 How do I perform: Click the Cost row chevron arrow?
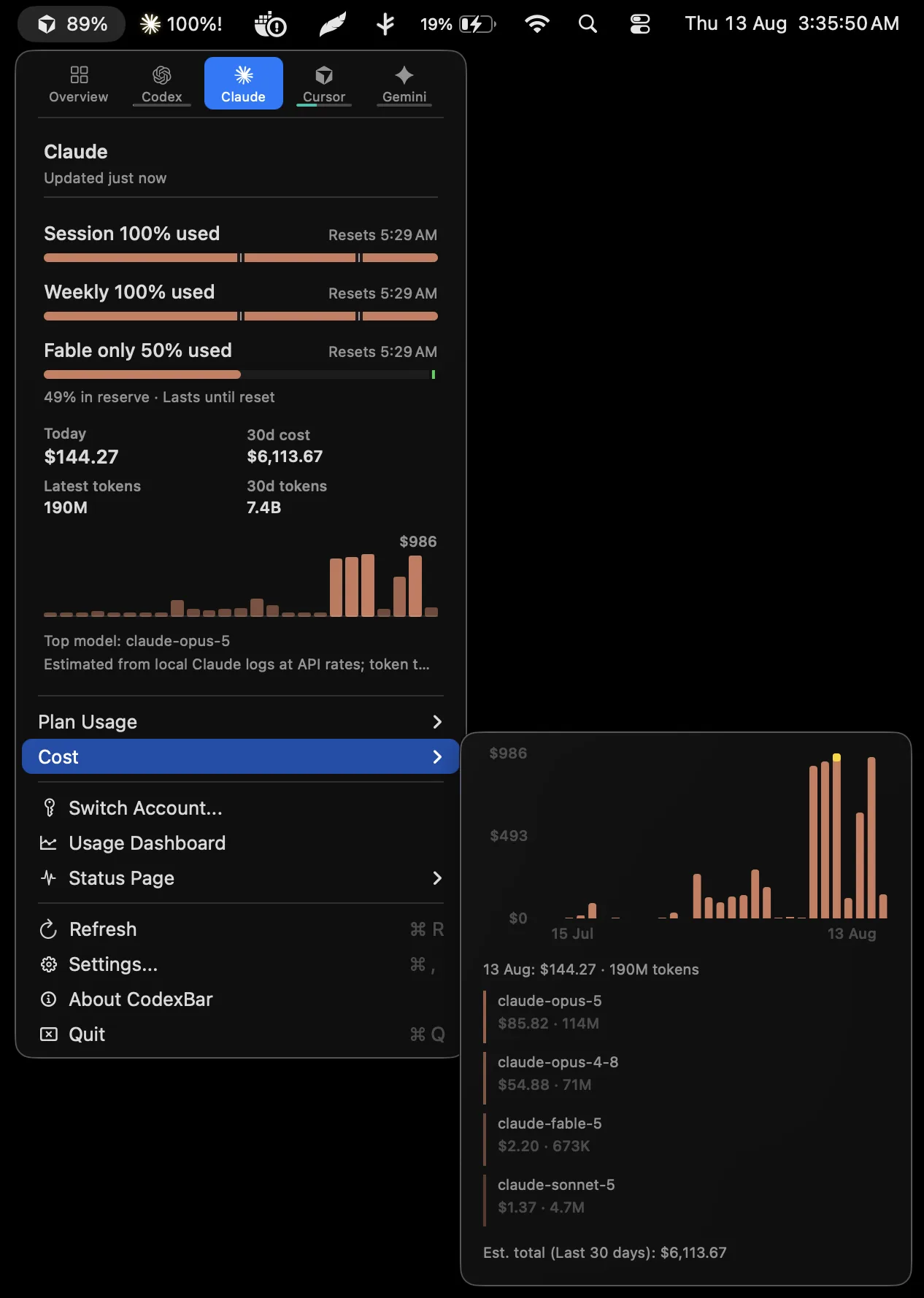pyautogui.click(x=437, y=757)
